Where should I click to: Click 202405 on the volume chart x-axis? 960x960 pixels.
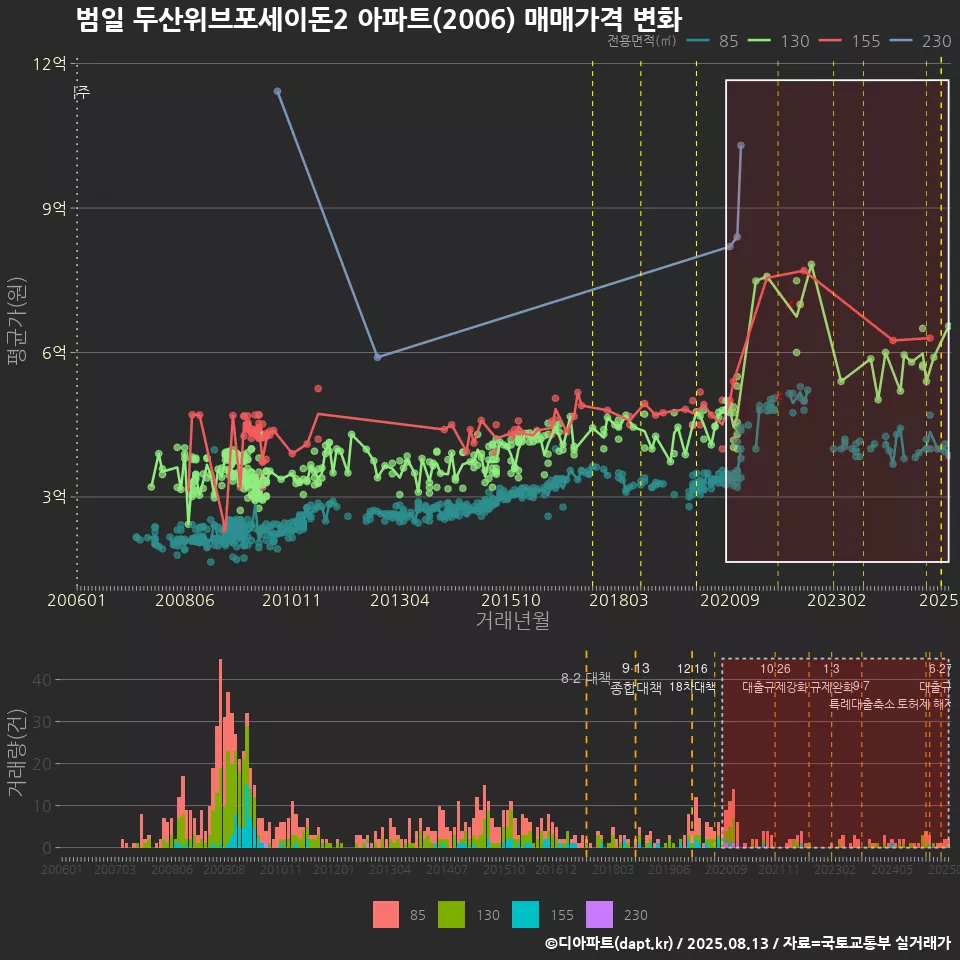point(892,869)
